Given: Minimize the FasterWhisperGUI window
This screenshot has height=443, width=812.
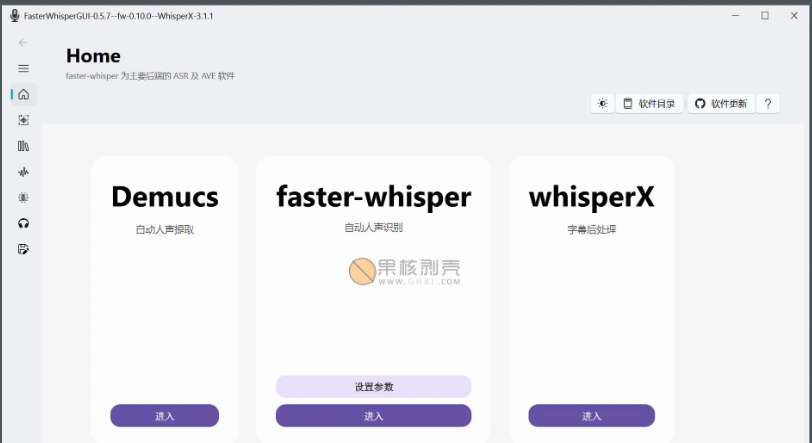Looking at the screenshot, I should tap(735, 16).
